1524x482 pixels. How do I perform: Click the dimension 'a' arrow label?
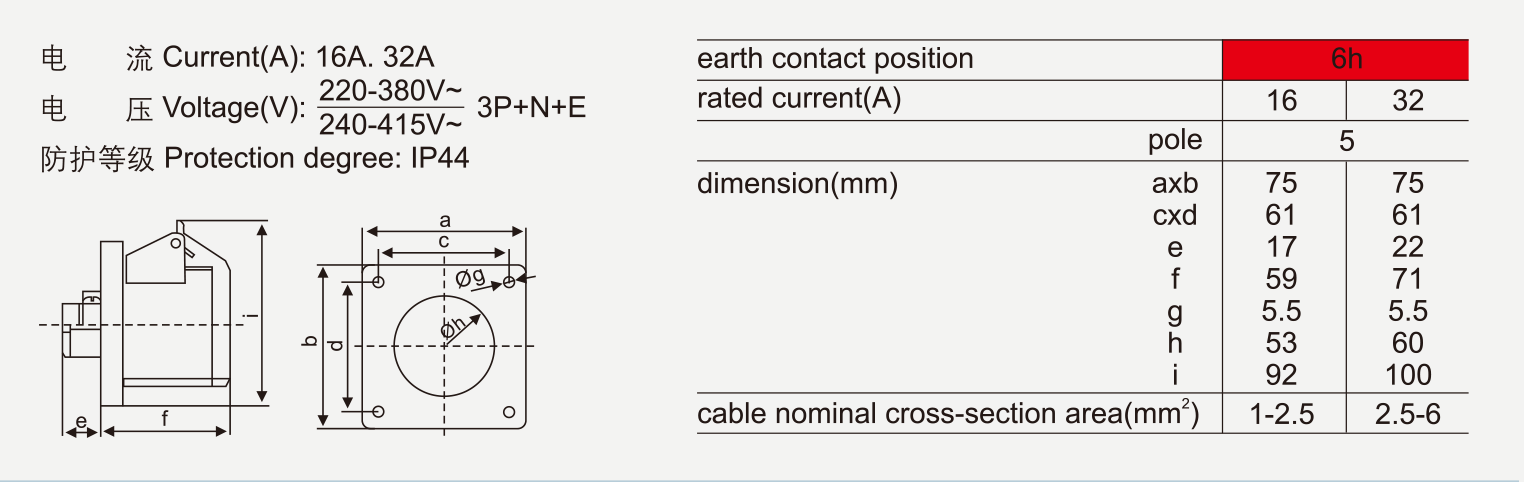pyautogui.click(x=445, y=220)
